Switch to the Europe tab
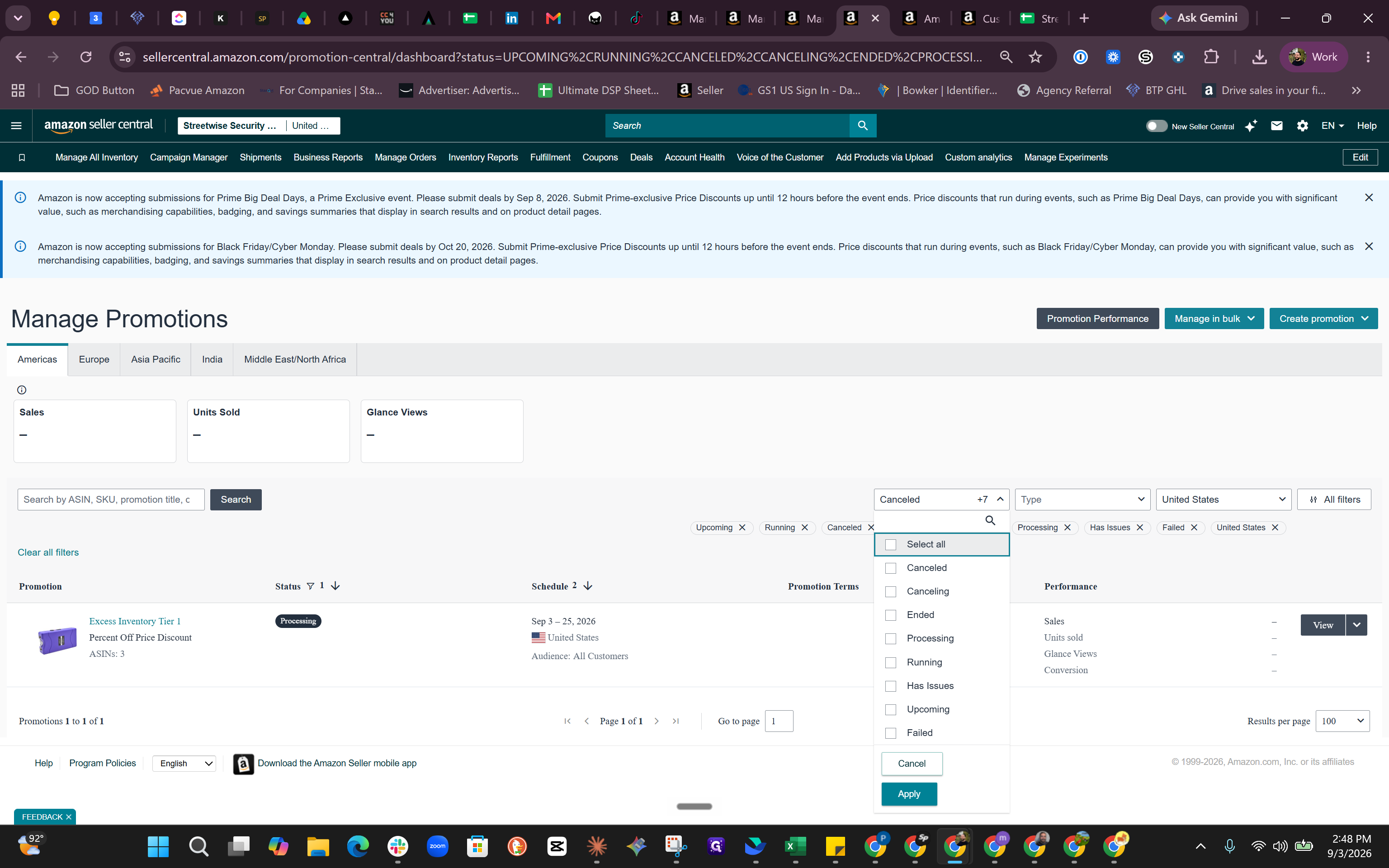This screenshot has height=868, width=1389. (94, 359)
